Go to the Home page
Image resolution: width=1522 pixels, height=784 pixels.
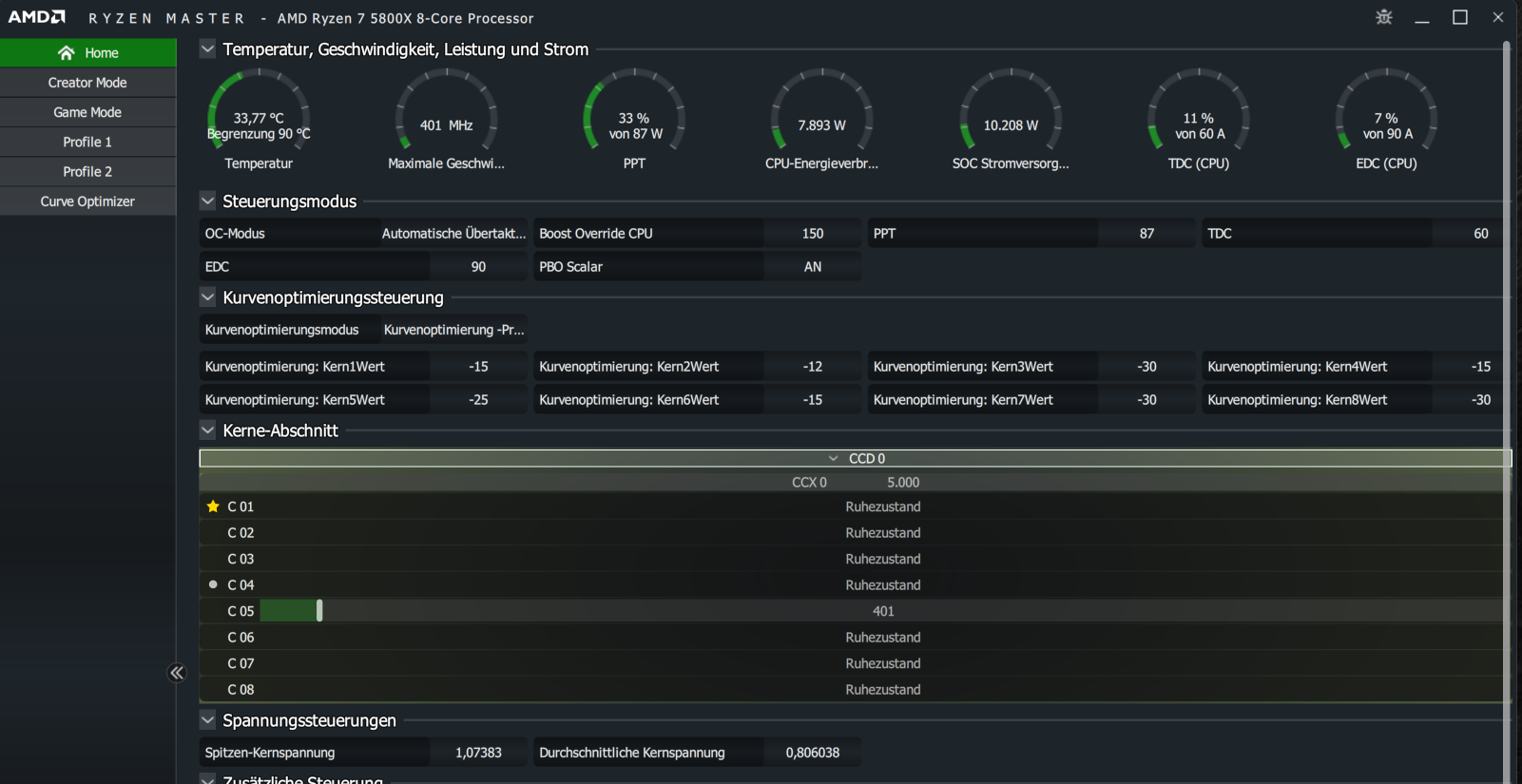click(87, 53)
